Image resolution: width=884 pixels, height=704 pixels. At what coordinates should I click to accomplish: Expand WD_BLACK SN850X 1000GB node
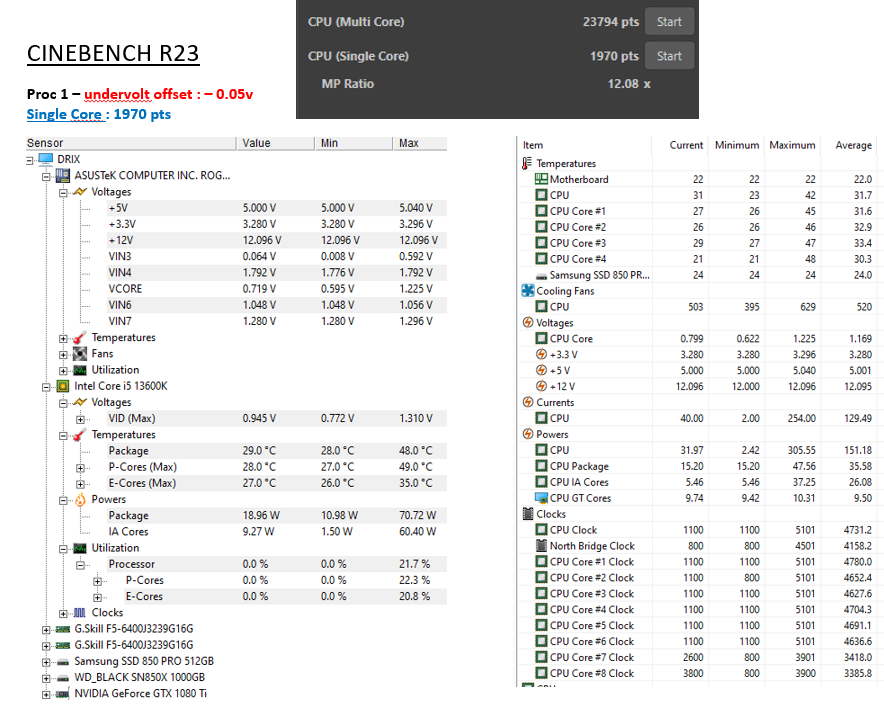pos(46,678)
